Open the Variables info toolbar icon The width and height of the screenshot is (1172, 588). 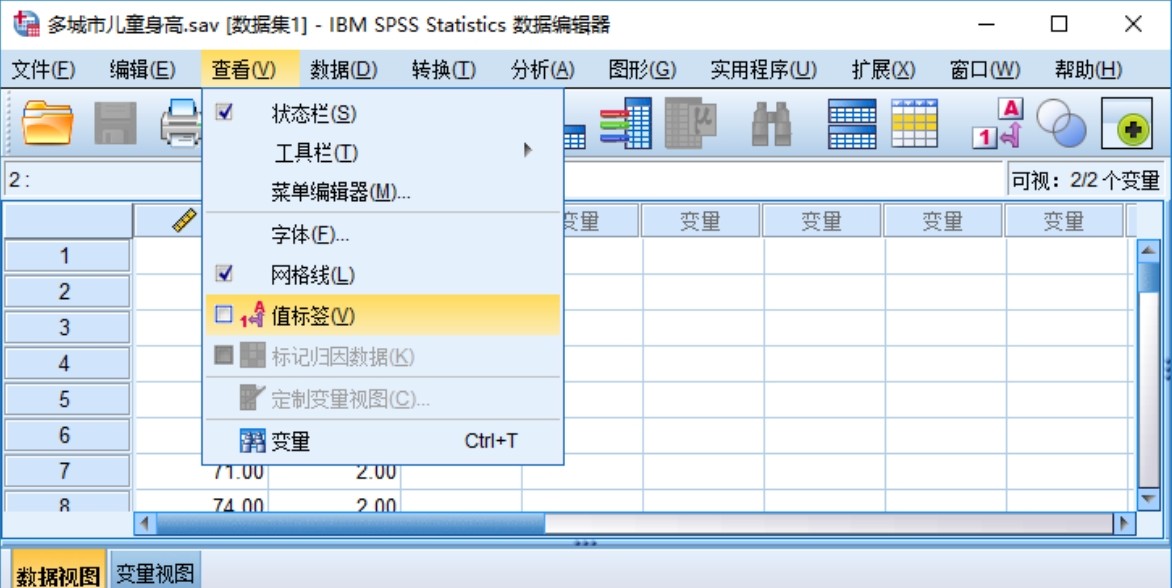626,123
